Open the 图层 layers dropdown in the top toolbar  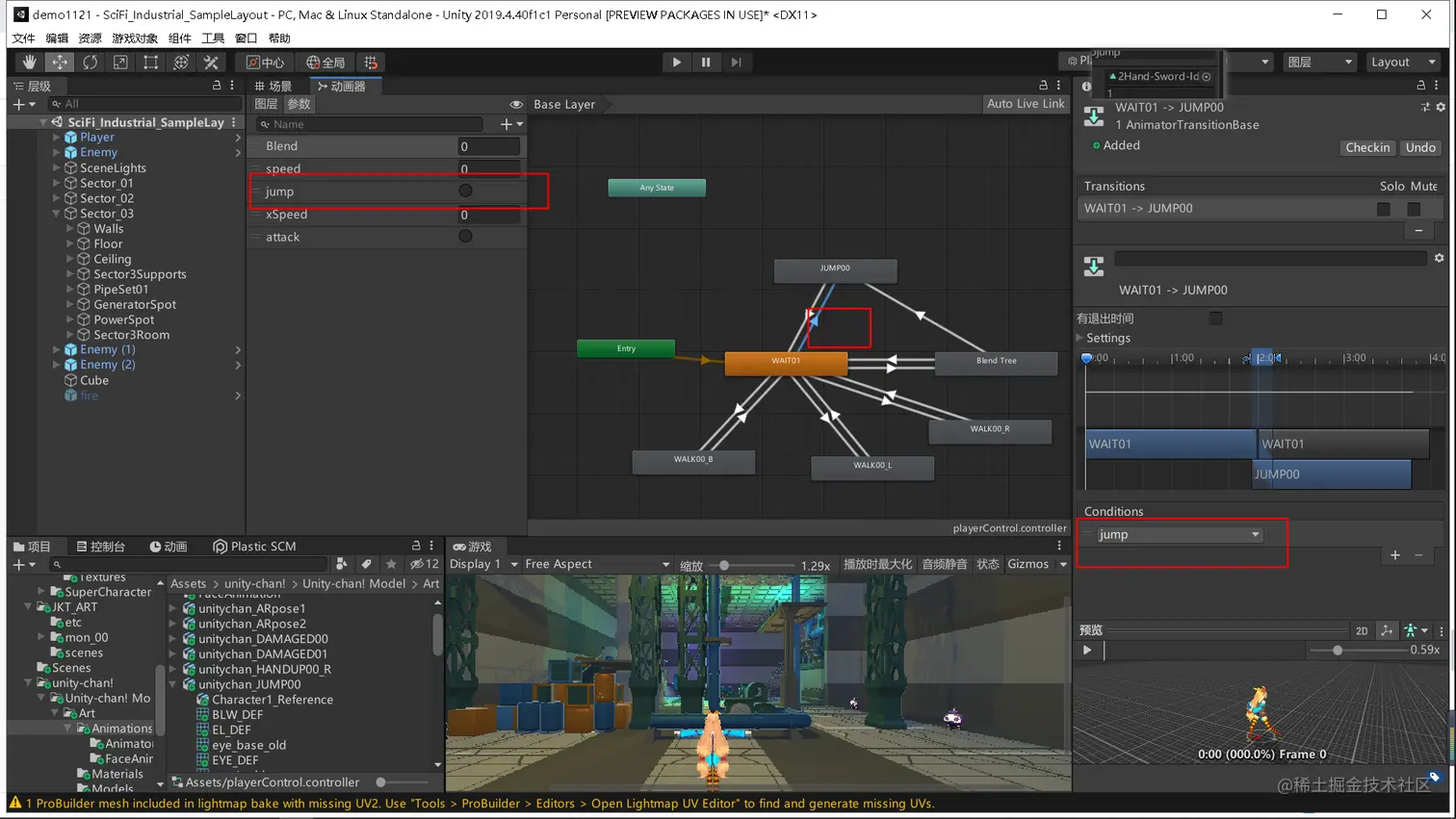[1320, 62]
